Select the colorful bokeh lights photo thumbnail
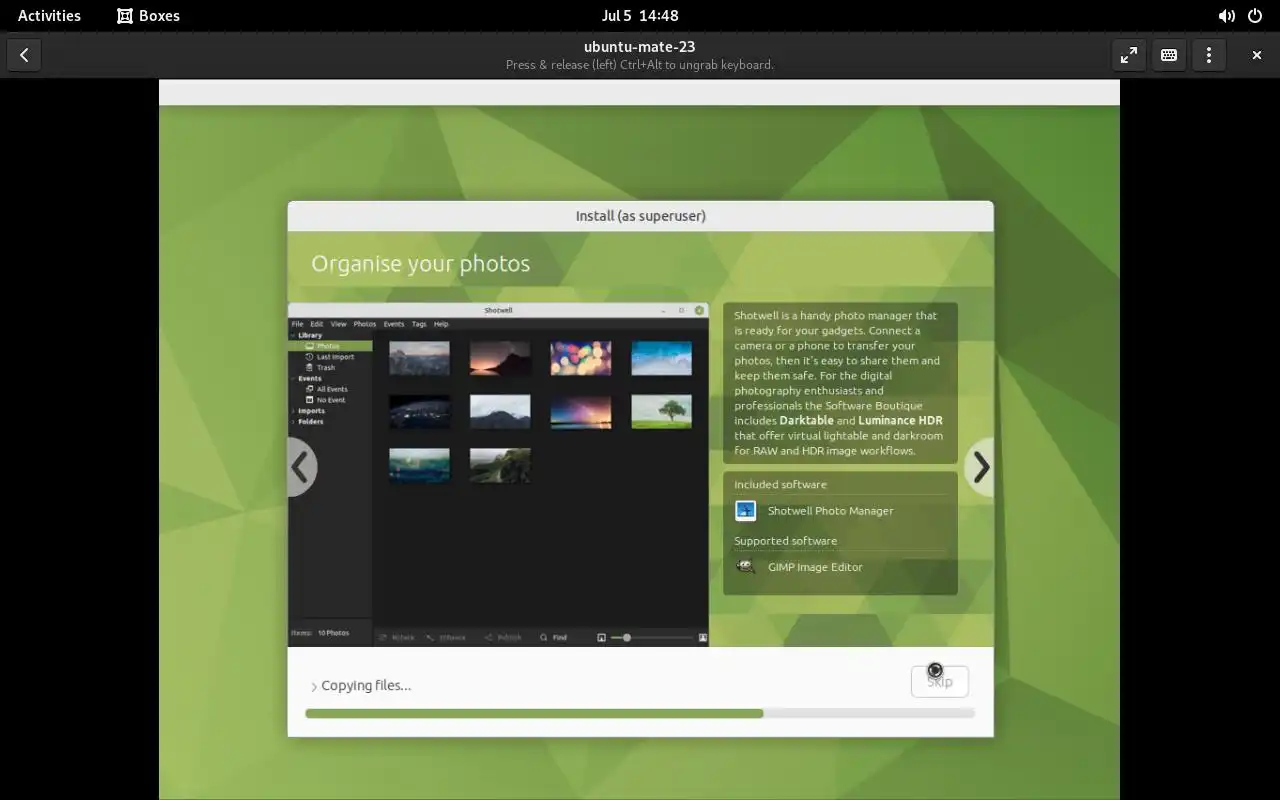 (581, 358)
